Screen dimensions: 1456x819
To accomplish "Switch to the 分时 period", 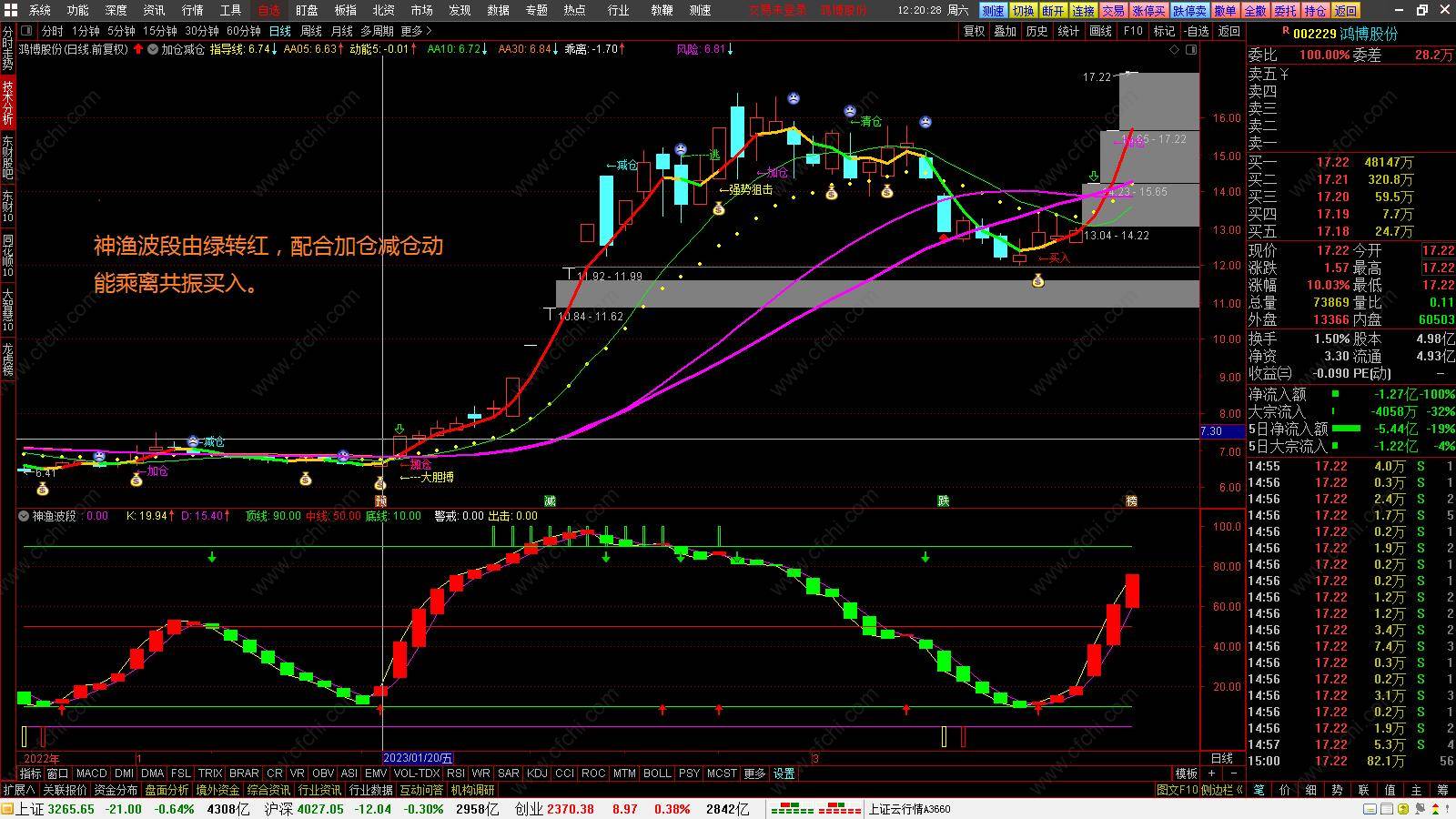I will [53, 31].
